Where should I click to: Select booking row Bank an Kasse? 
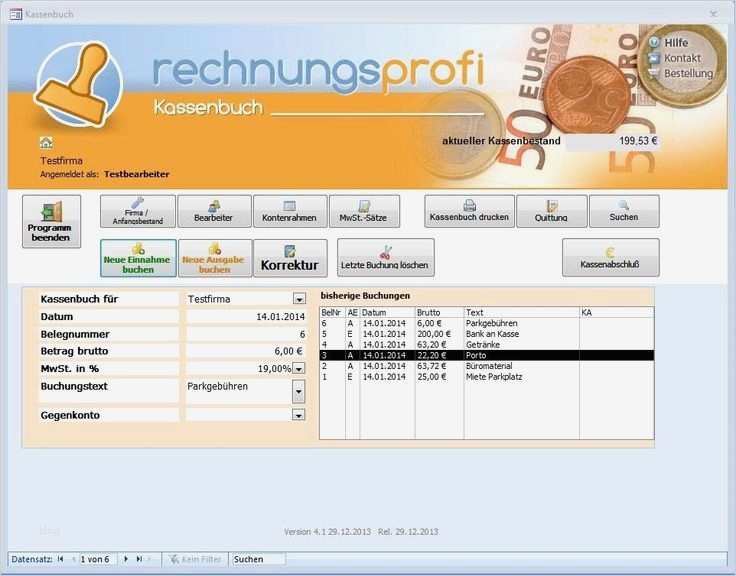tap(486, 334)
